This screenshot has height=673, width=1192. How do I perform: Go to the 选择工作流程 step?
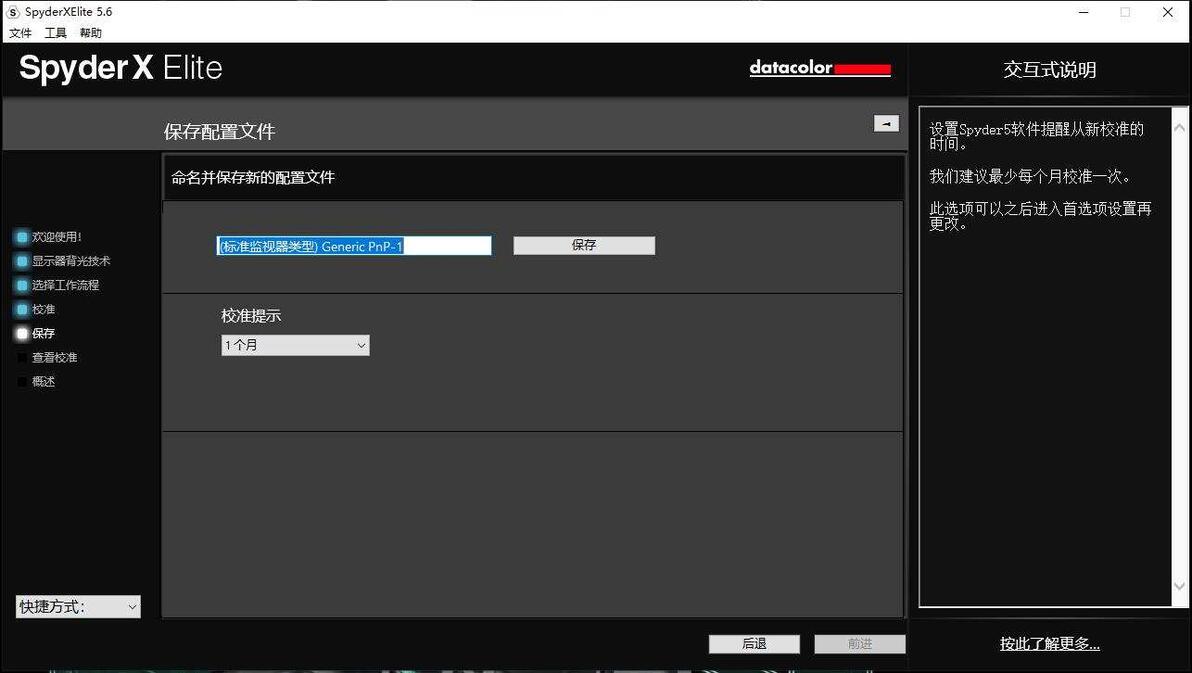coord(58,285)
